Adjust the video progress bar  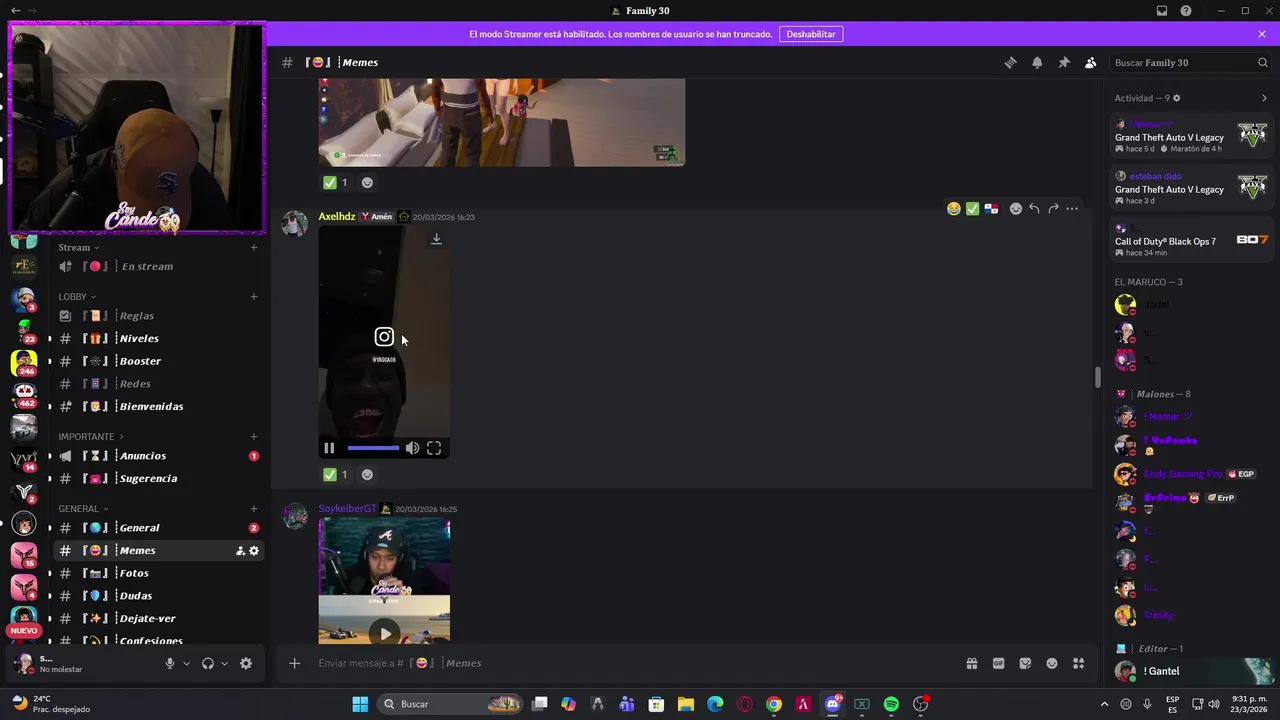coord(373,448)
